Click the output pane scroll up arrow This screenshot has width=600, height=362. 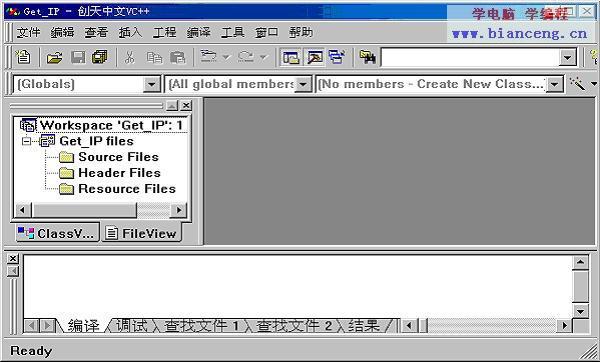coord(580,263)
